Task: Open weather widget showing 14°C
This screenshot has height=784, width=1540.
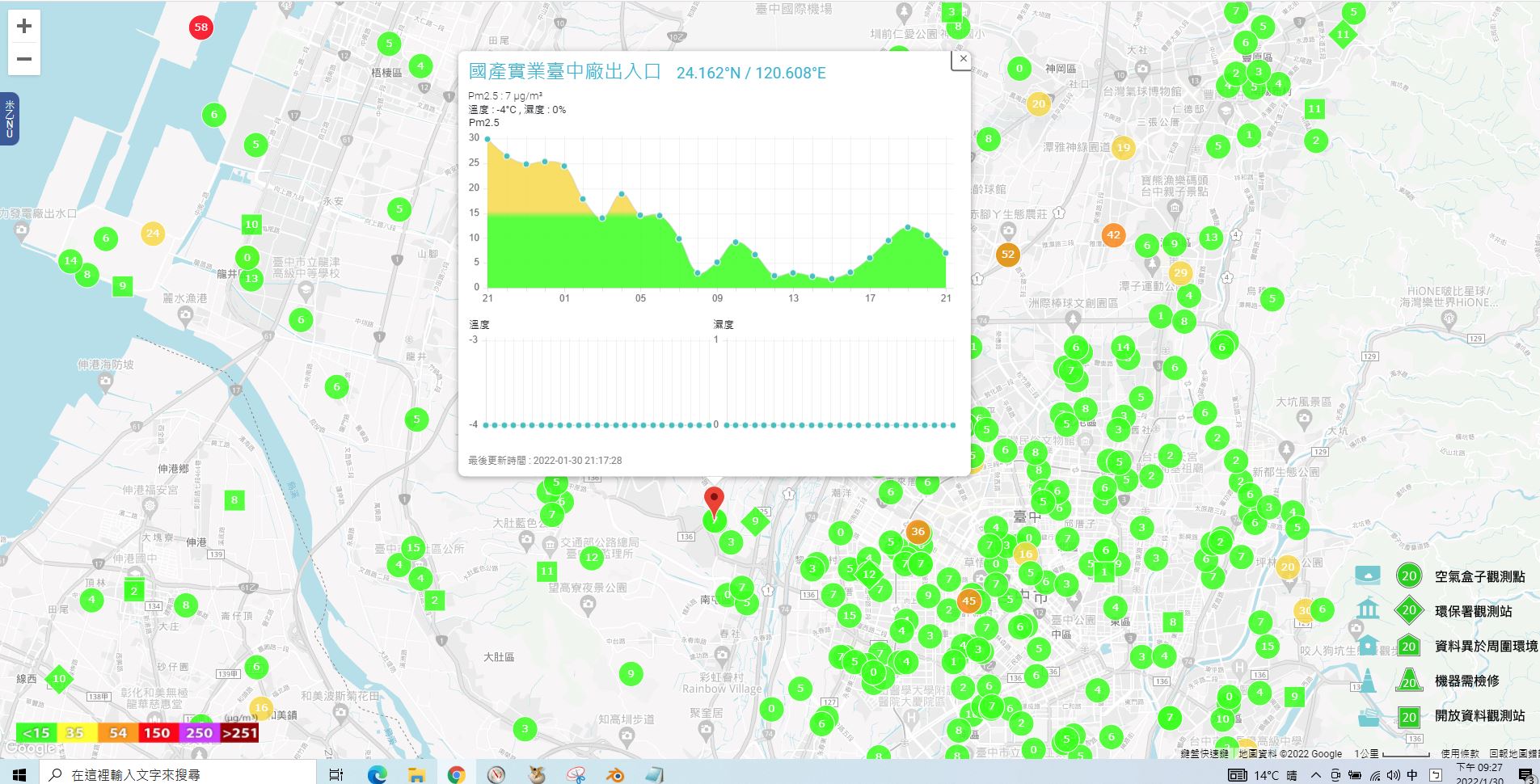Action: (x=1263, y=775)
